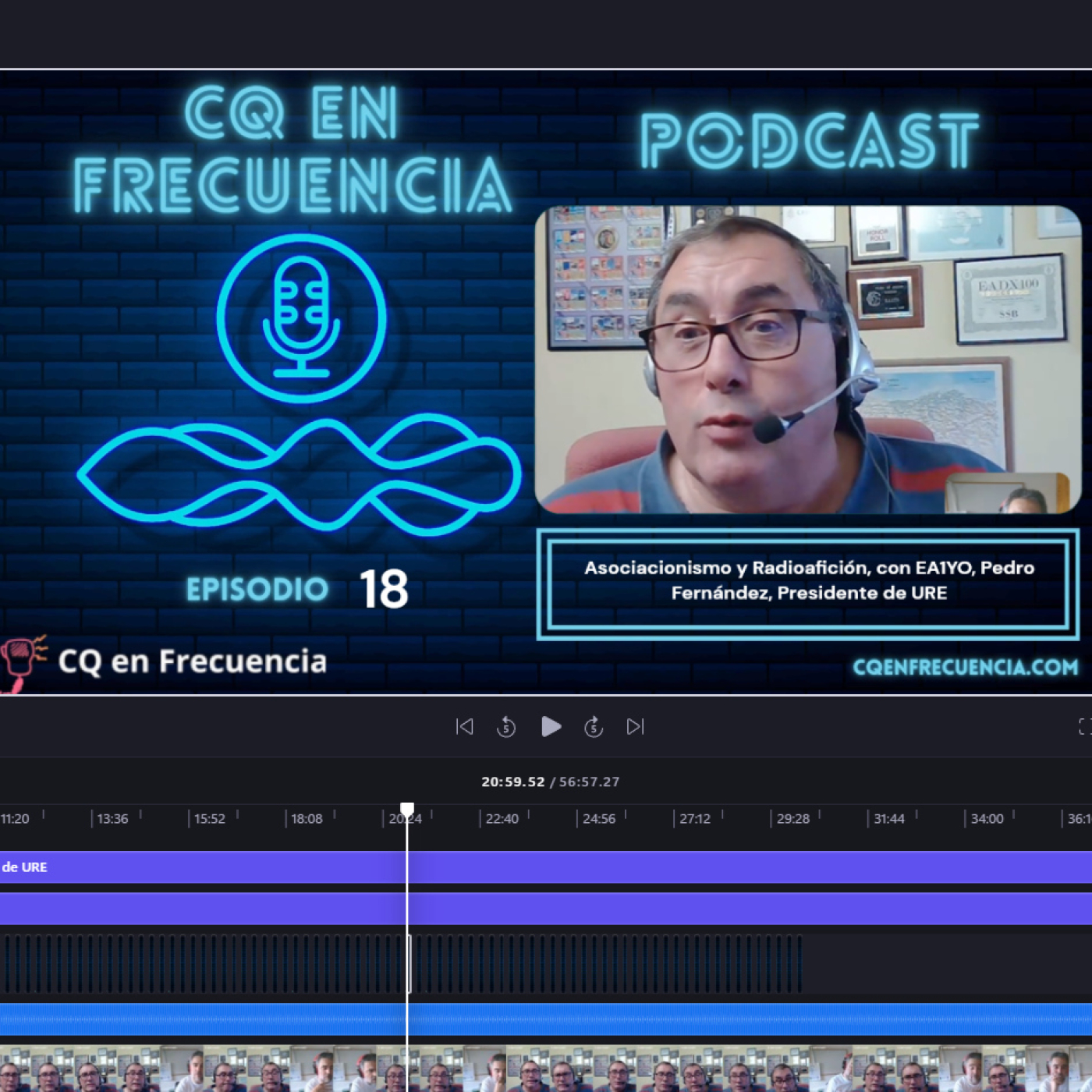Click the total duration 56:57.27
Screen dimensions: 1092x1092
tap(589, 782)
